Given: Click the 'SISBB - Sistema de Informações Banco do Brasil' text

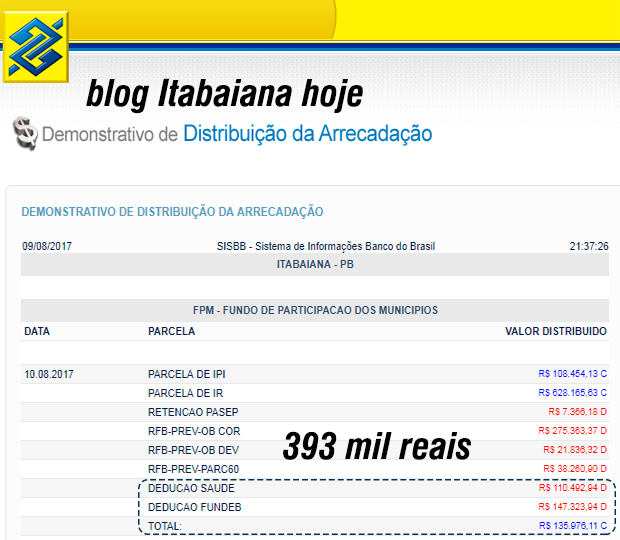Looking at the screenshot, I should (326, 246).
